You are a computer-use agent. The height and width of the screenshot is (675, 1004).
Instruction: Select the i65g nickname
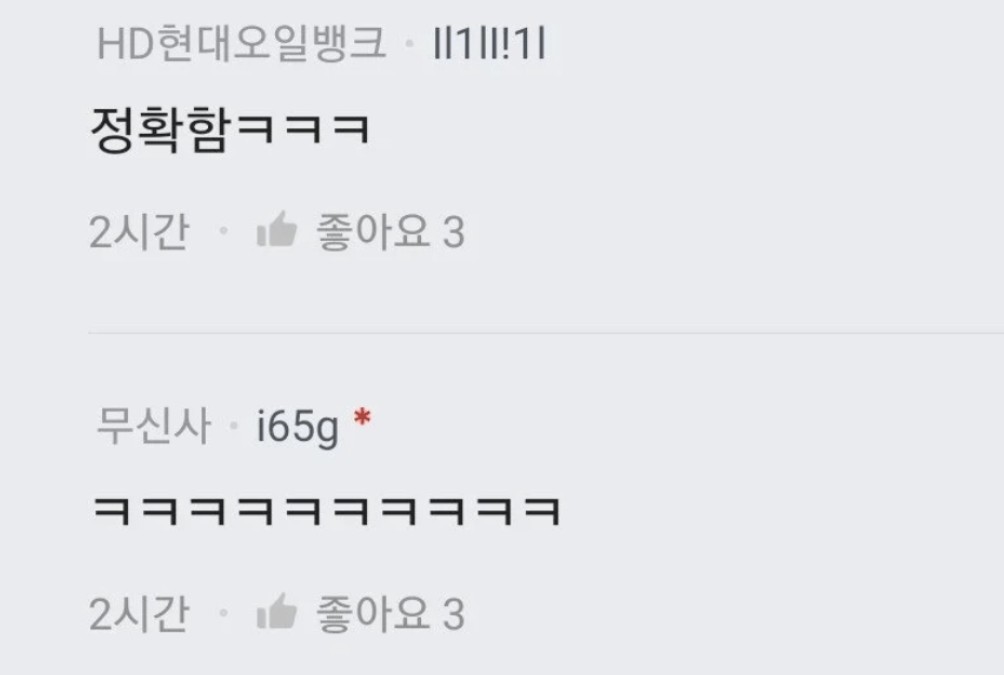coord(297,427)
